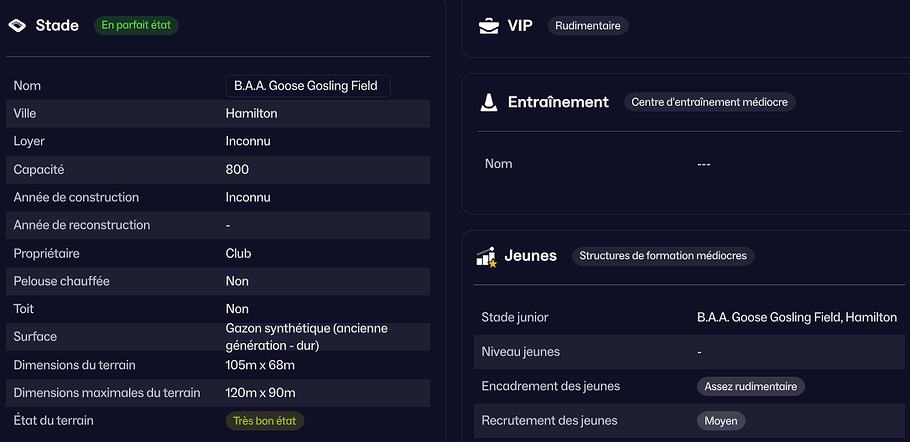The image size is (910, 442).
Task: Click the training cone icon
Action: [x=488, y=102]
